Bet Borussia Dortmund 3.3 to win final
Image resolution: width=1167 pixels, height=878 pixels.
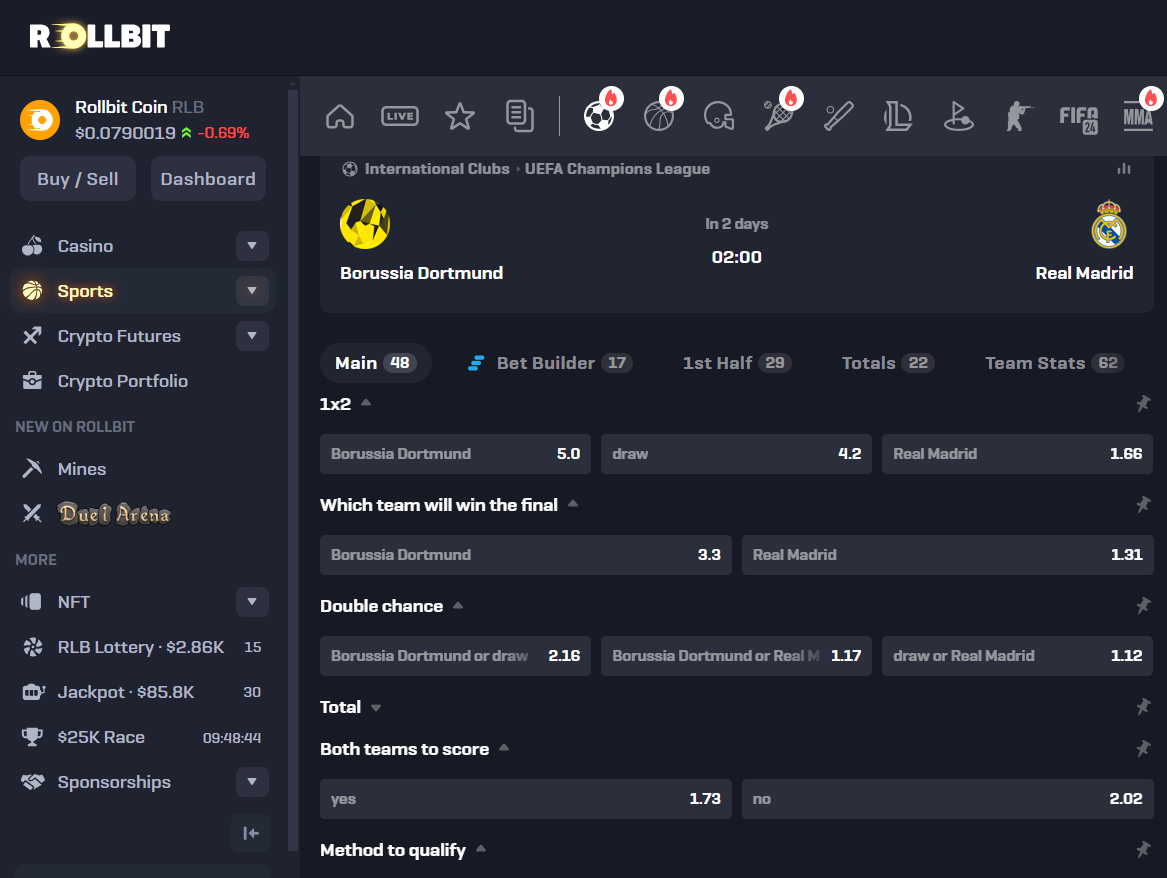(525, 555)
